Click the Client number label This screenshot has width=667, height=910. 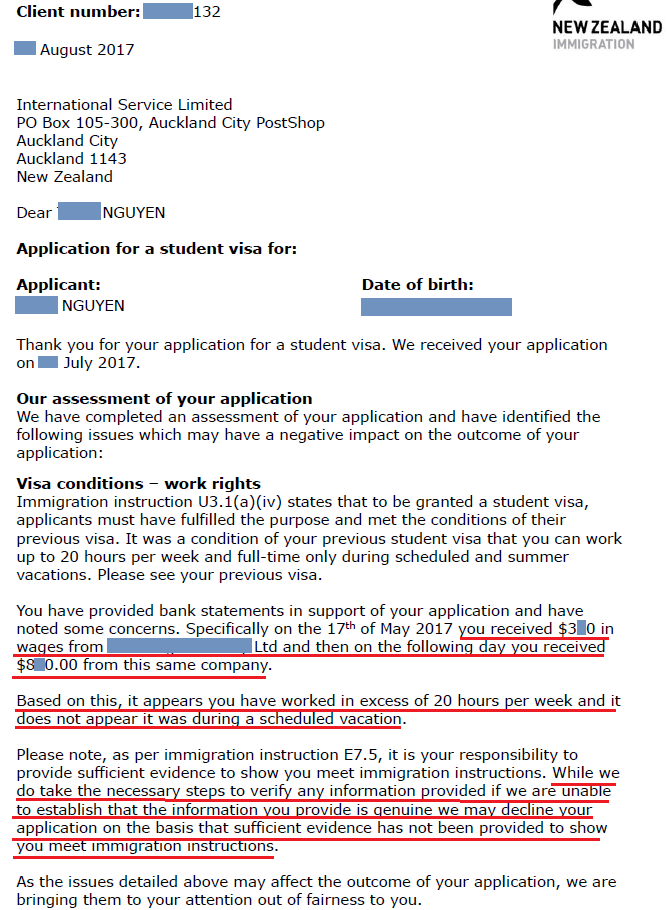[78, 12]
